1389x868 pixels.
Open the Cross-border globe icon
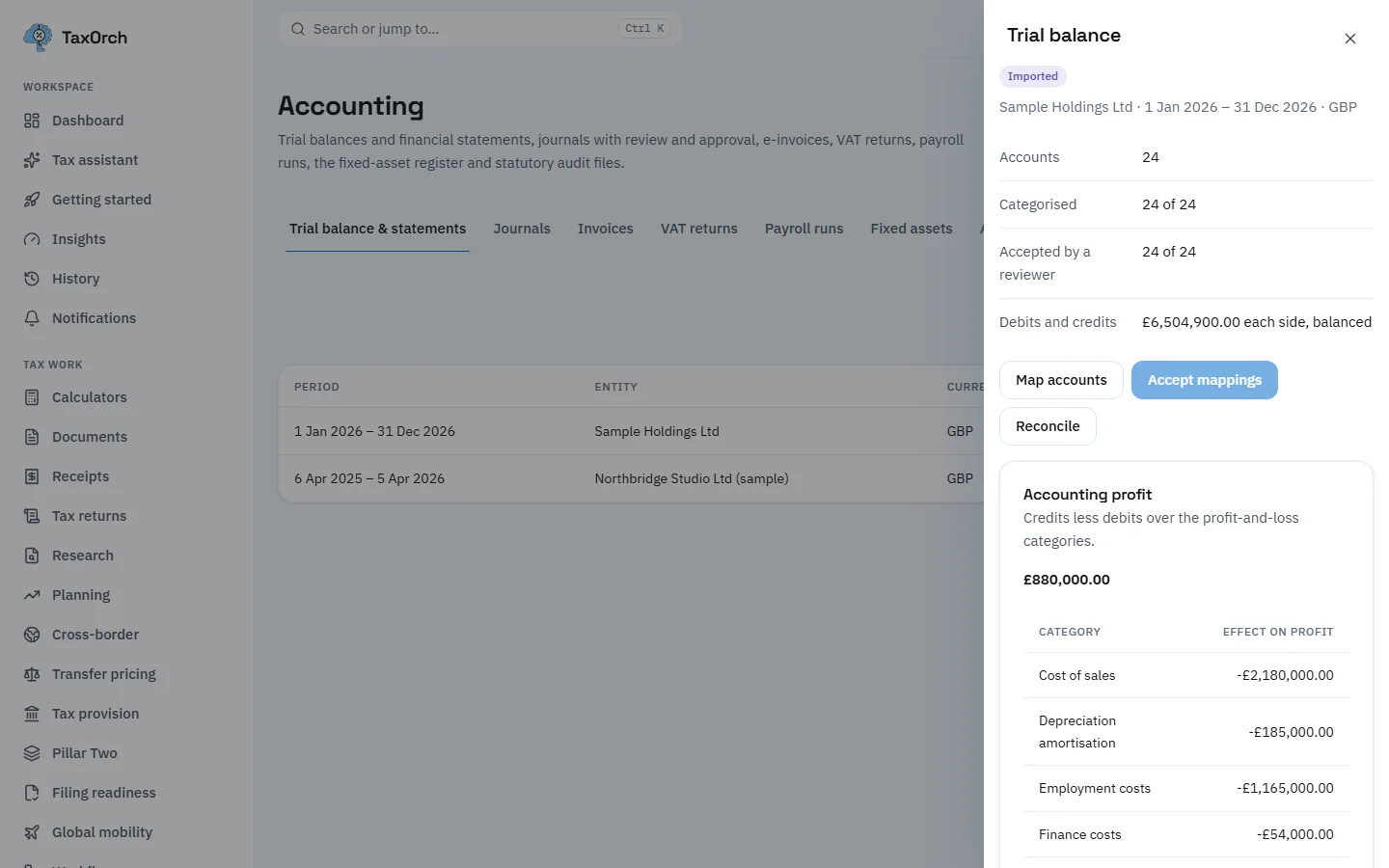[32, 635]
